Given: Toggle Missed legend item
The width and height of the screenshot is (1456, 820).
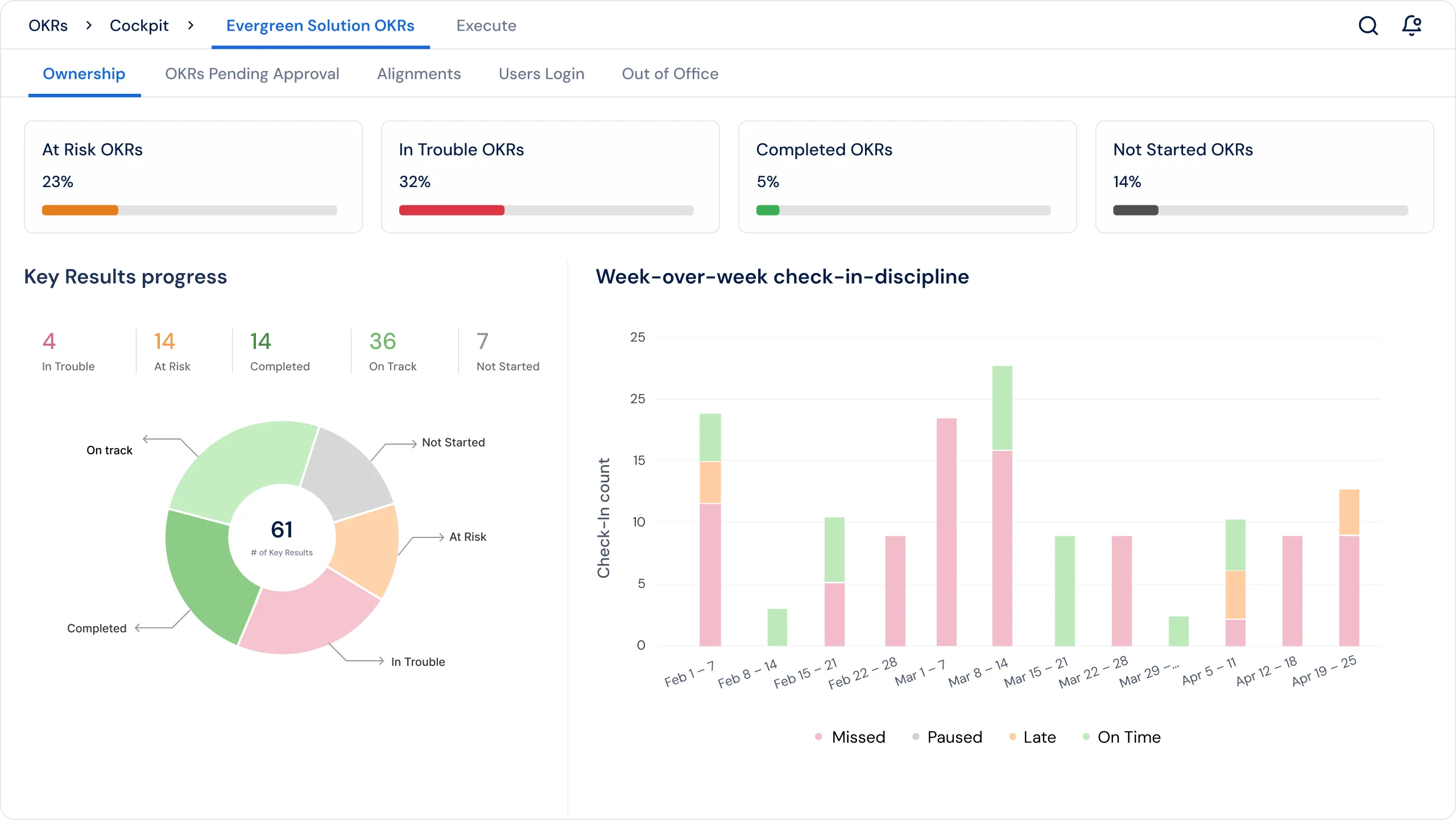Looking at the screenshot, I should pyautogui.click(x=850, y=737).
